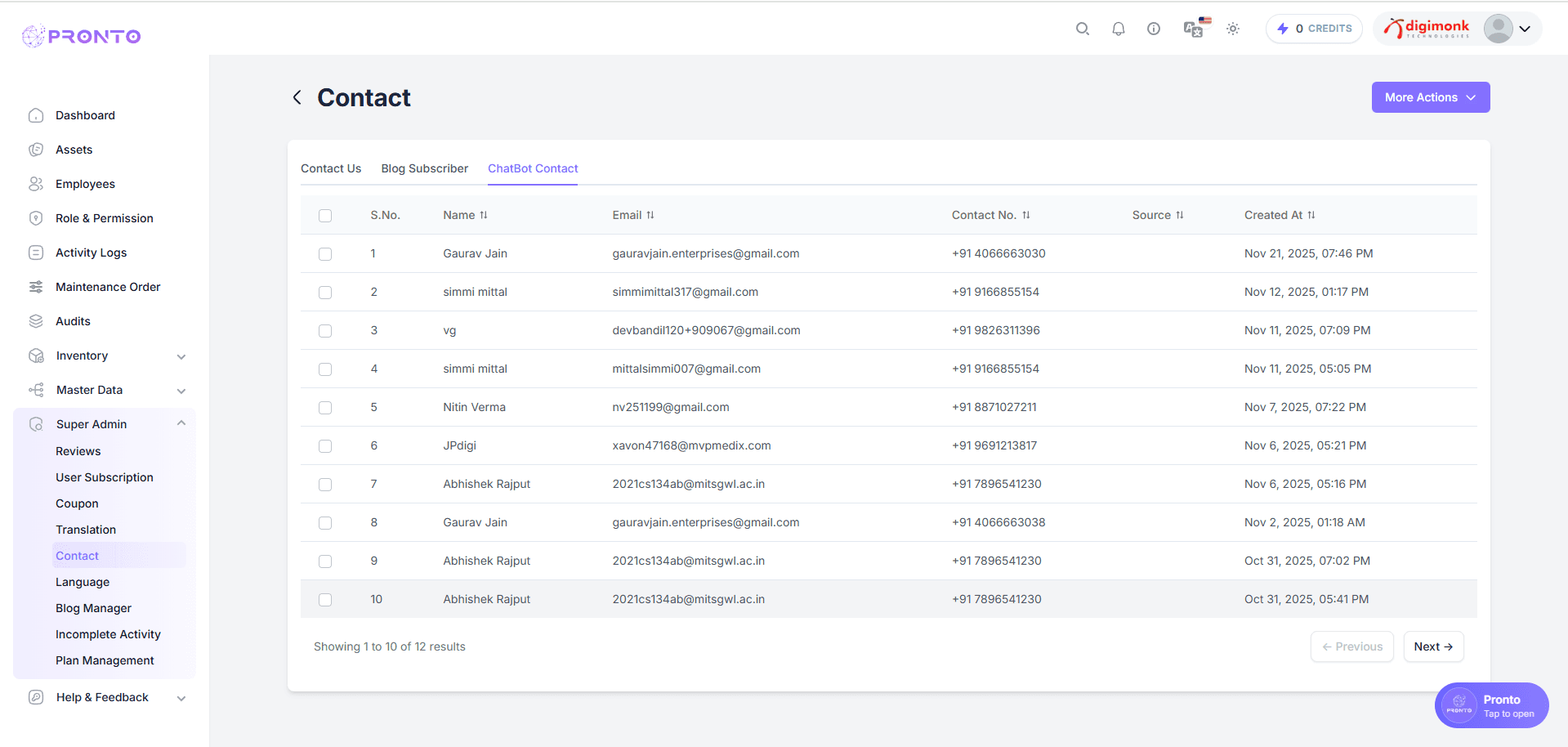1568x747 pixels.
Task: Select Audits in the sidebar
Action: pos(72,320)
